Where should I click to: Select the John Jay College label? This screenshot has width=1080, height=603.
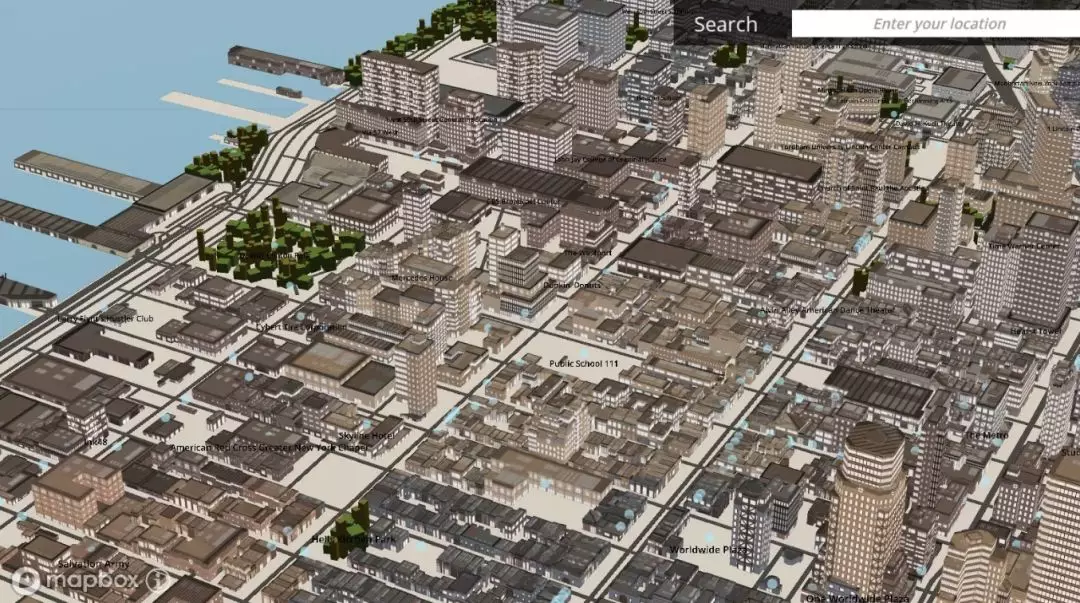point(582,159)
